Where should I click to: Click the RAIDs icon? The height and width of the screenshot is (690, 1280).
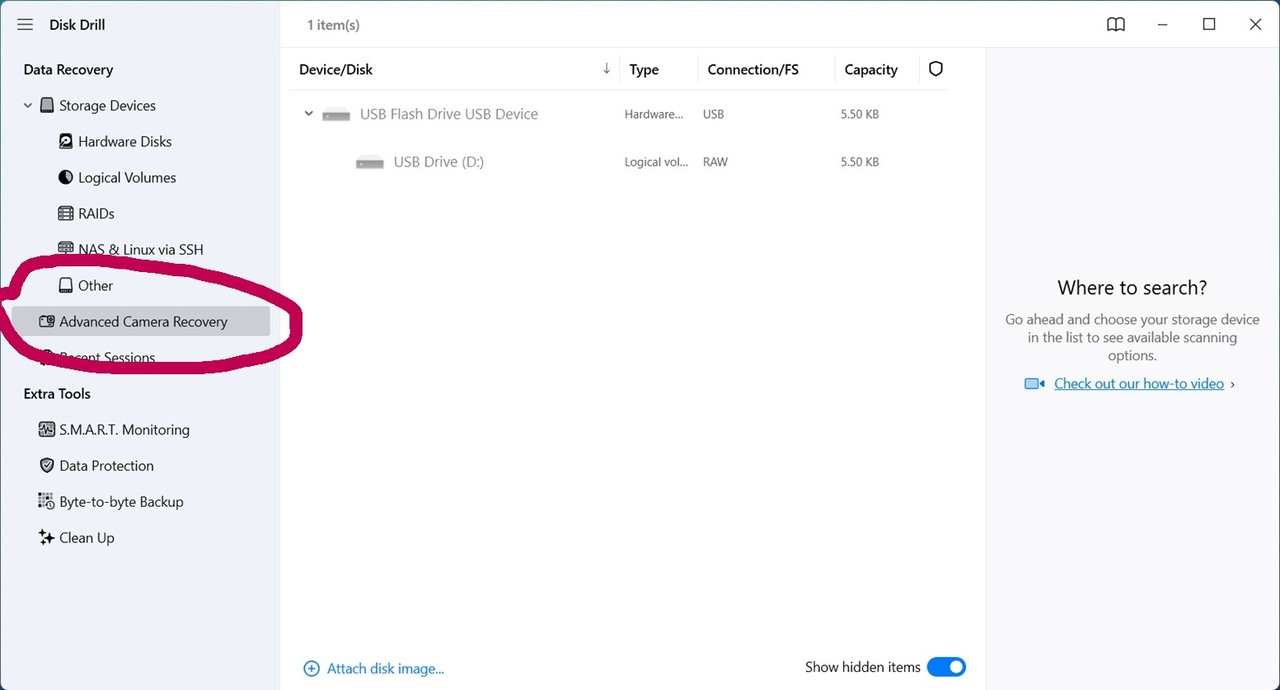tap(66, 213)
